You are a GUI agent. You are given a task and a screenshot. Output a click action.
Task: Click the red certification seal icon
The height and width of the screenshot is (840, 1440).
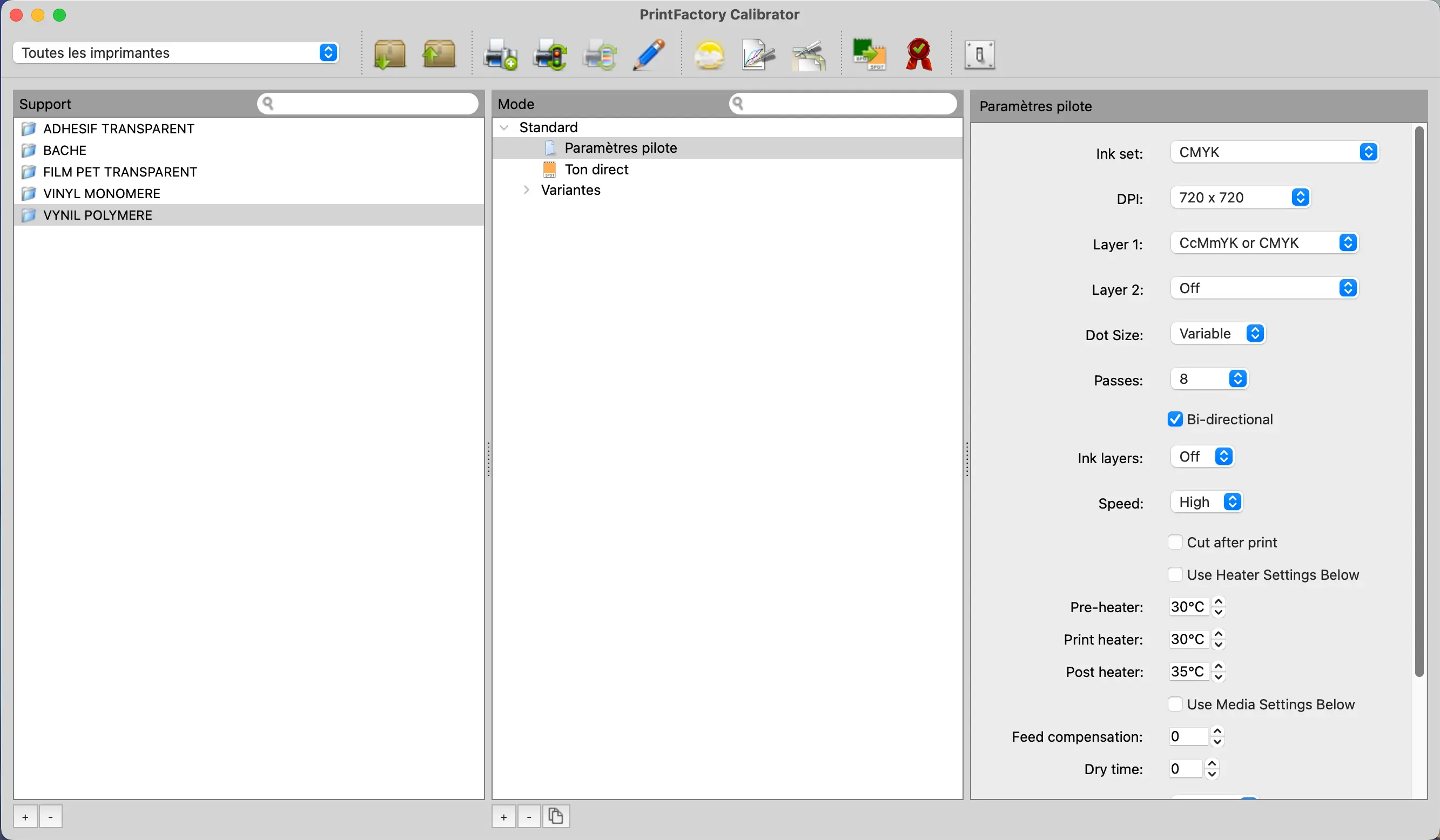tap(919, 55)
